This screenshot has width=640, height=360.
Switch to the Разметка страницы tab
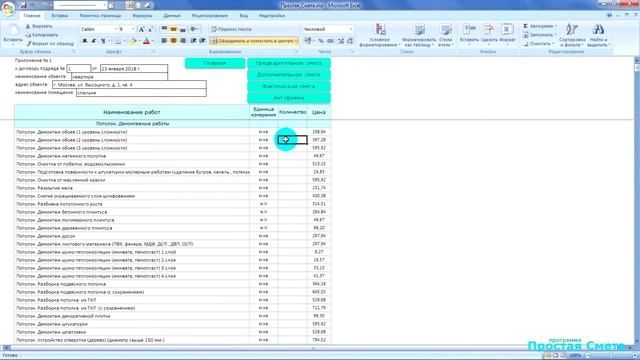[x=100, y=16]
